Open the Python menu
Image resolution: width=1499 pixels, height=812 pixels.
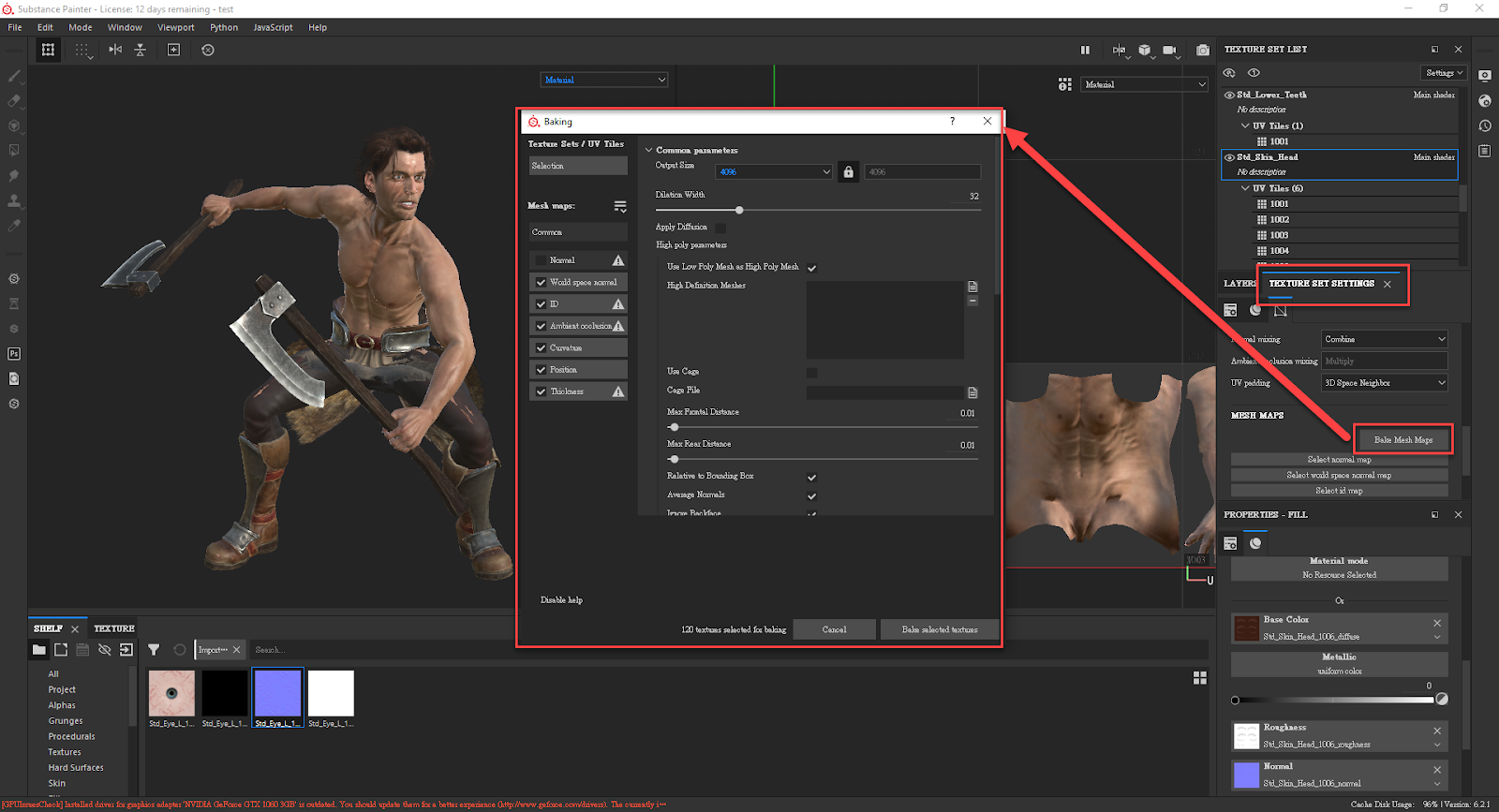[224, 27]
